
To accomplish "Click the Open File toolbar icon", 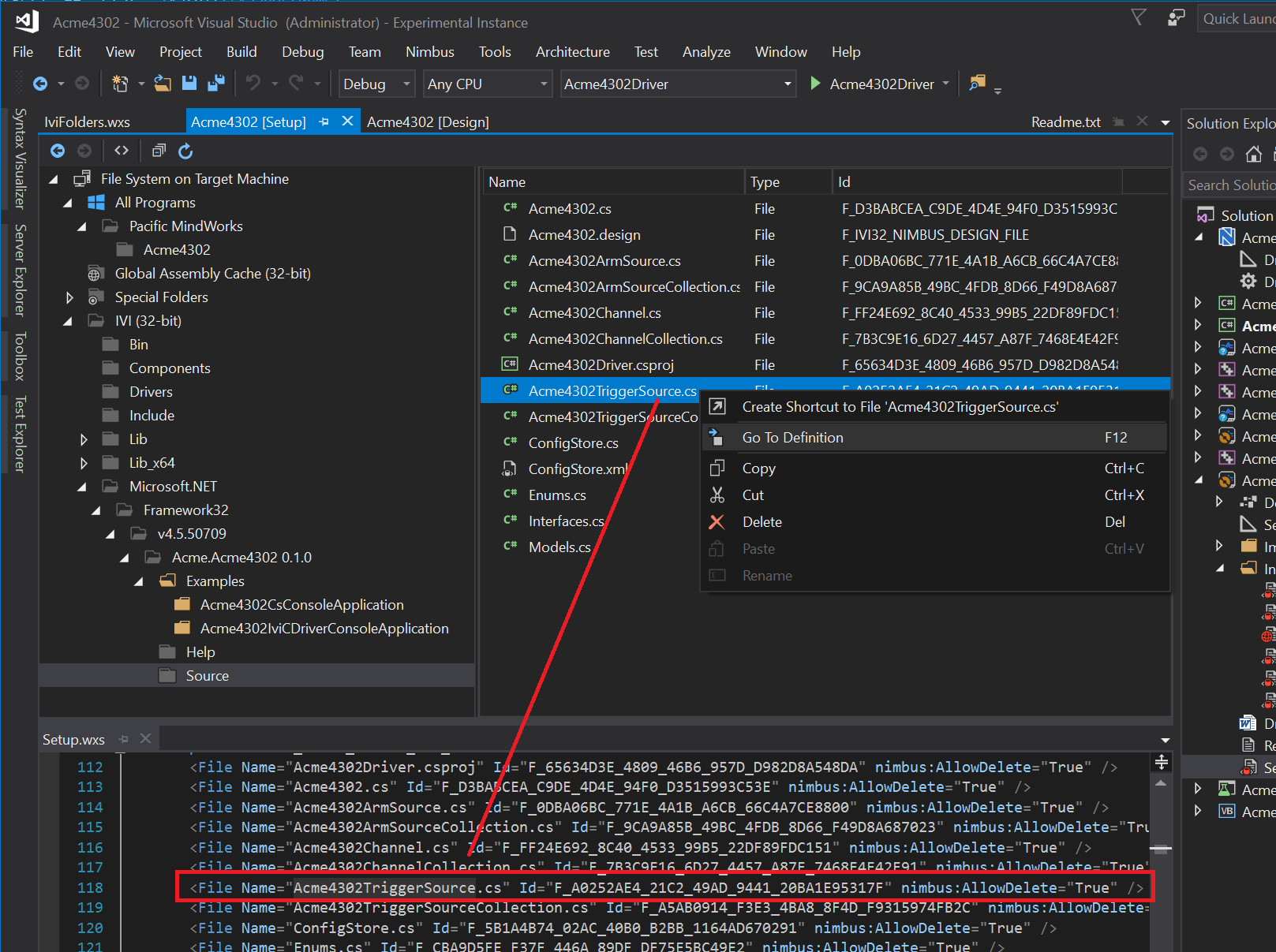I will tap(163, 84).
